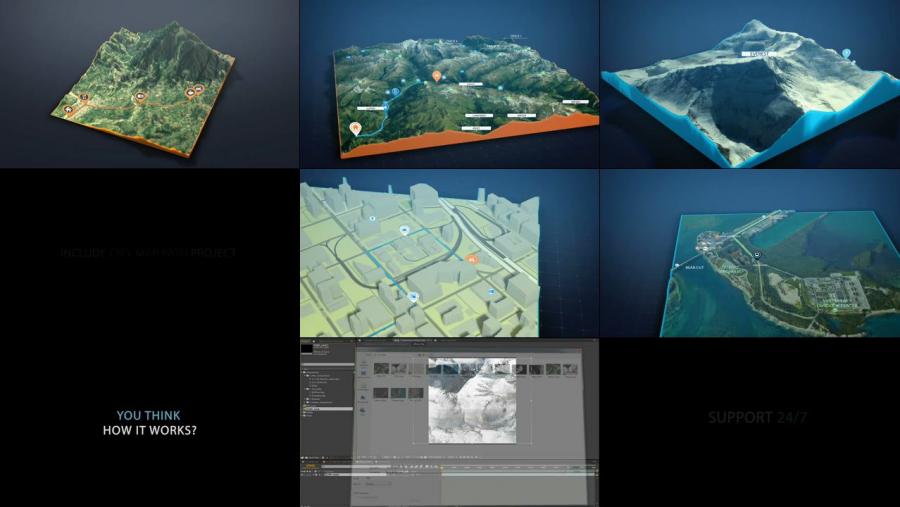Click the orange pin on the green mountain map

pos(436,75)
